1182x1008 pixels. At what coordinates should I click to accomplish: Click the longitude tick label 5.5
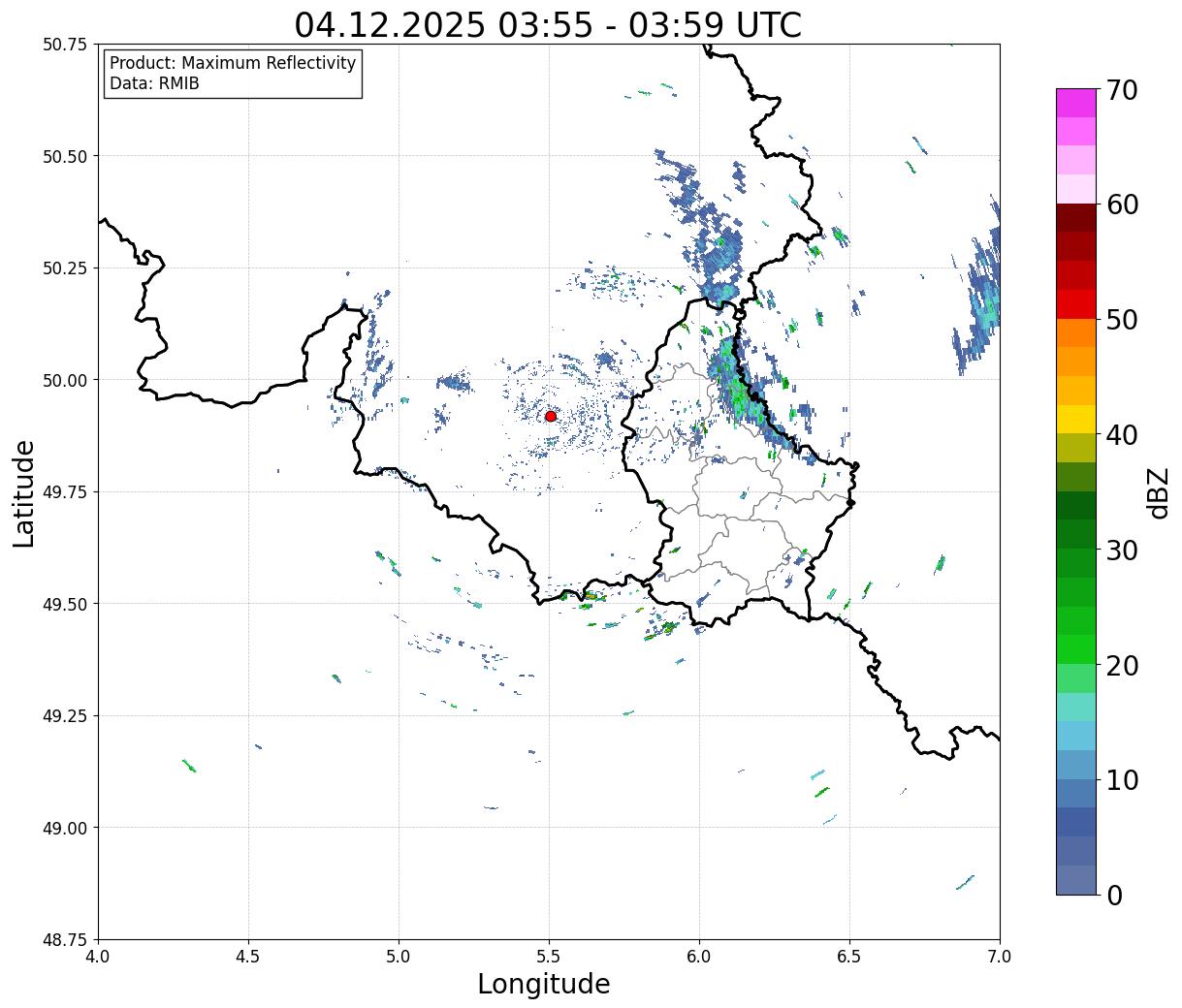pyautogui.click(x=549, y=957)
